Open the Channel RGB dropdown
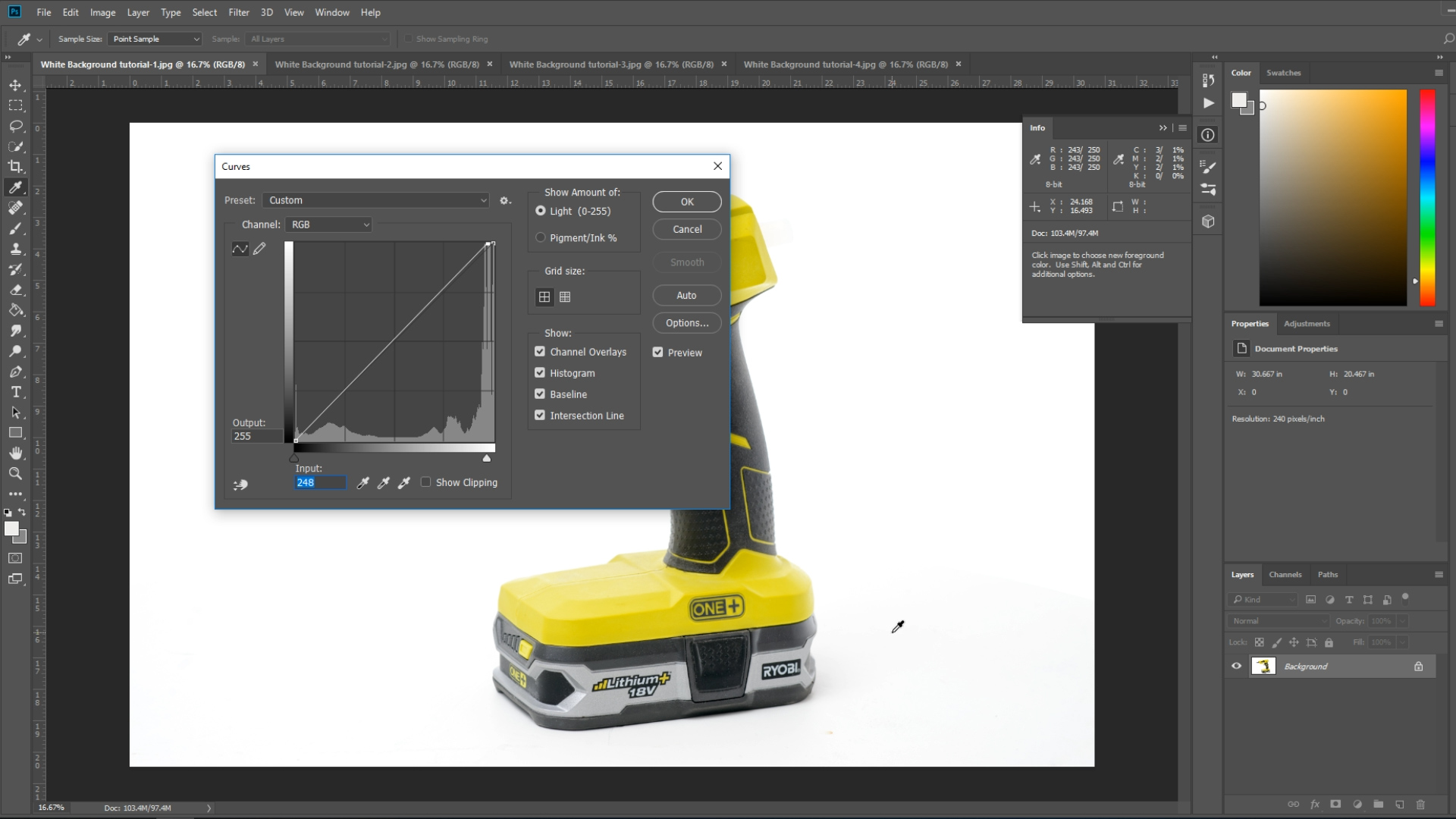 [329, 224]
